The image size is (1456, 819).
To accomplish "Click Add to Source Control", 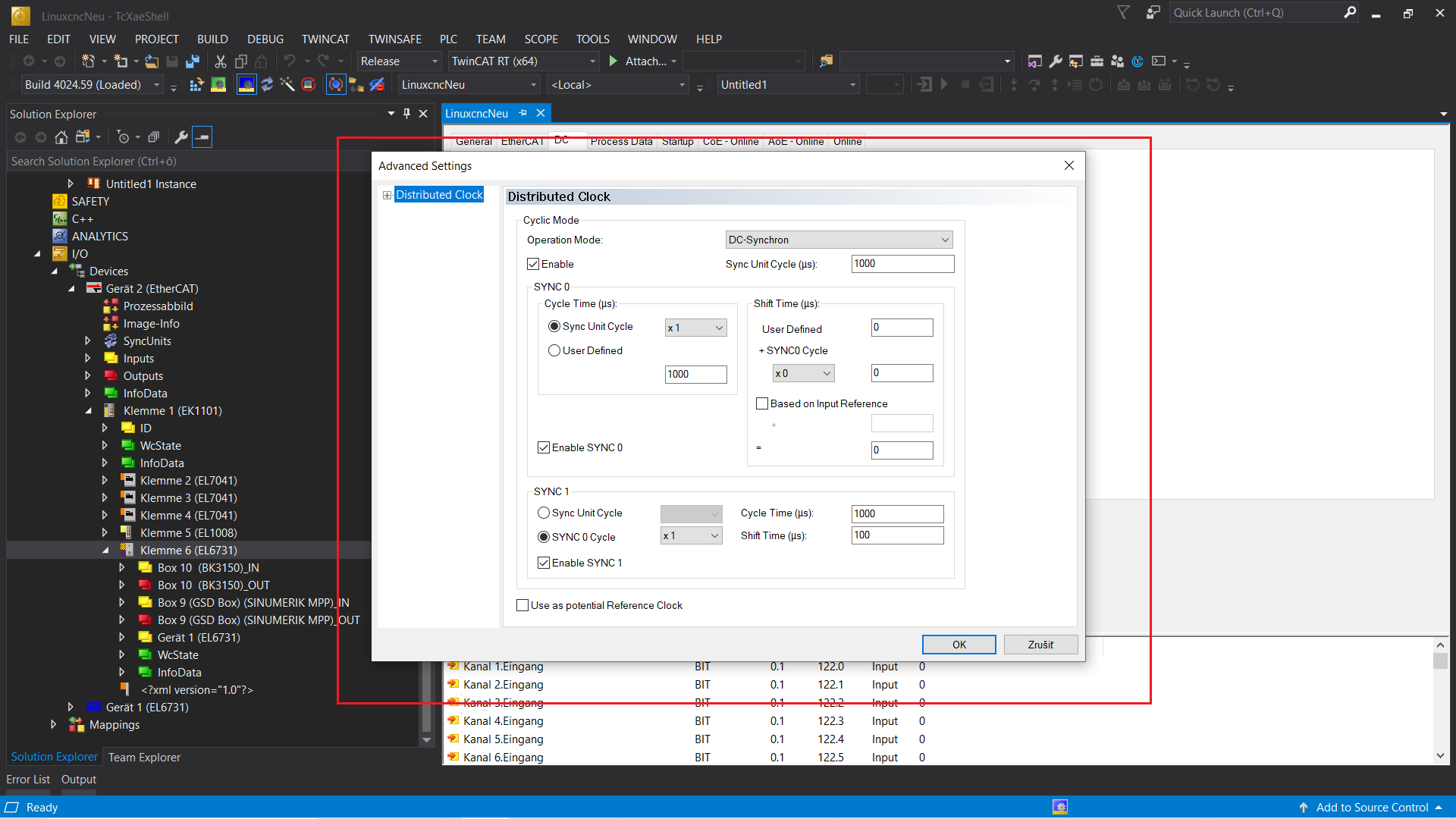I will [1371, 808].
